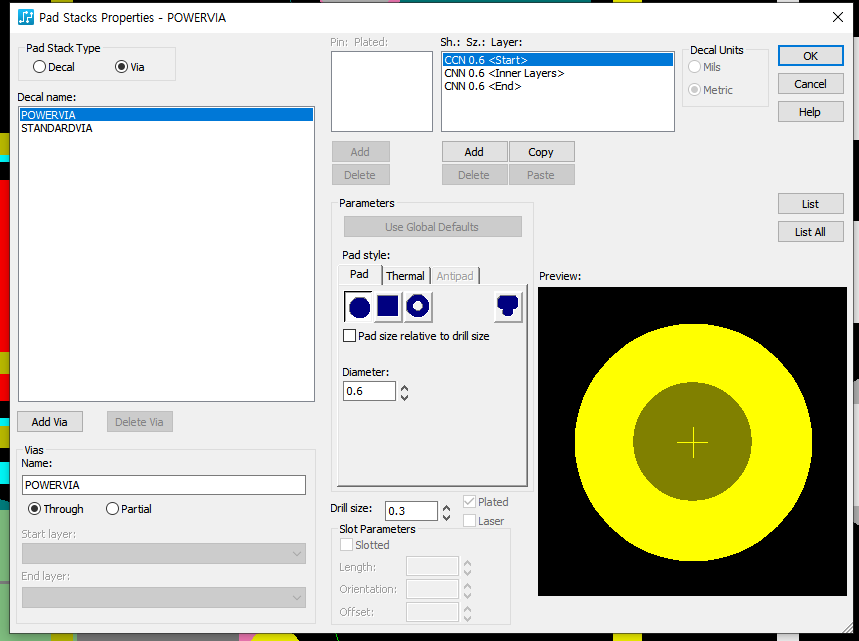
Task: Select the square pad shape icon
Action: (x=388, y=307)
